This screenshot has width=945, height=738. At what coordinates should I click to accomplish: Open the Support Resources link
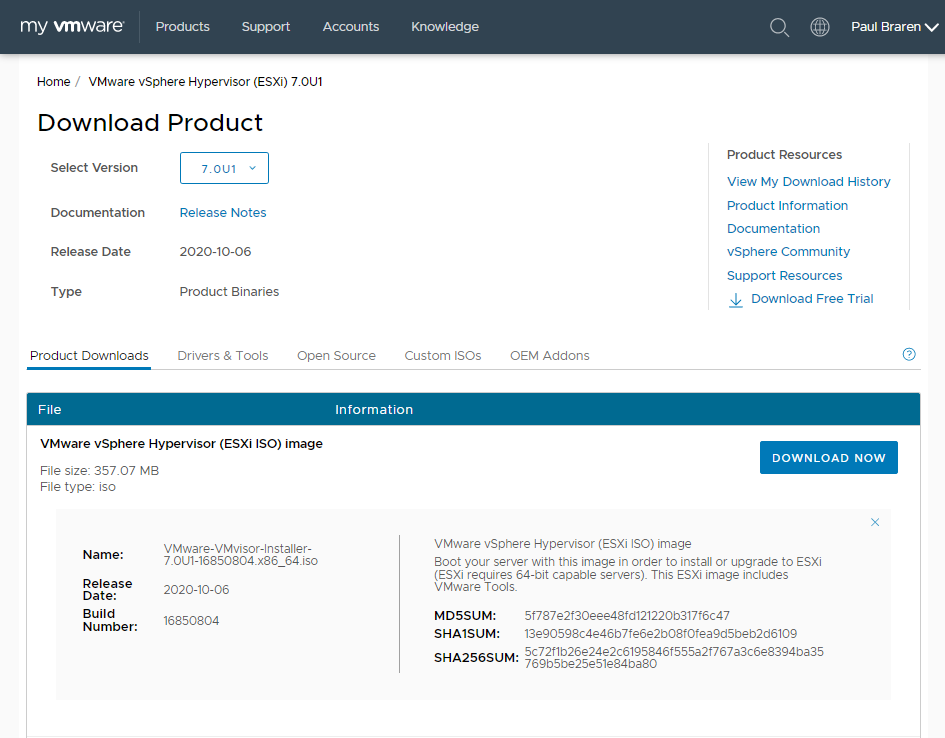(x=784, y=275)
